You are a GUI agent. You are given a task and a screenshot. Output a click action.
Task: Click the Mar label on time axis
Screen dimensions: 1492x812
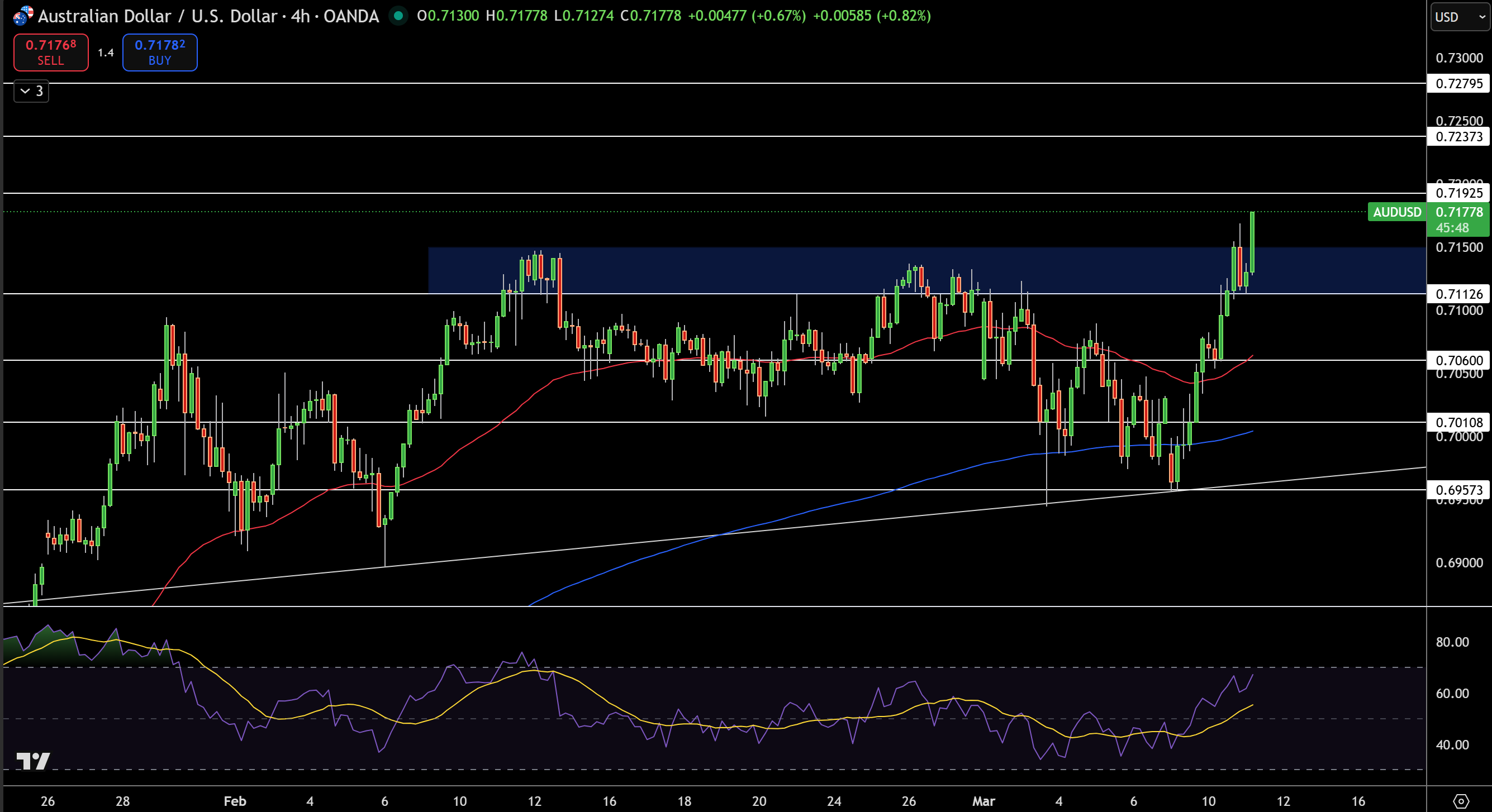point(983,801)
